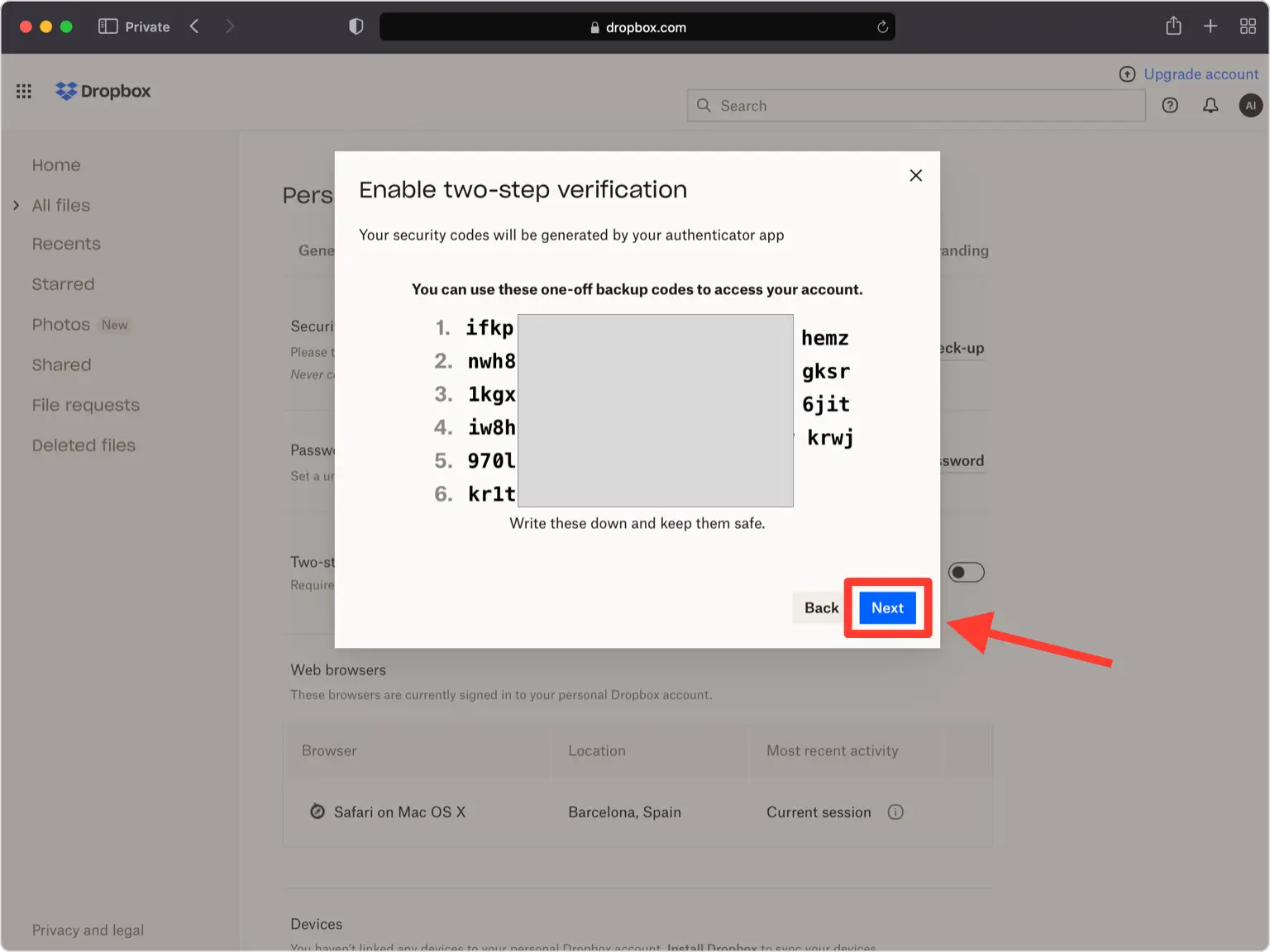Select backup code text 'krwj'

(x=830, y=437)
